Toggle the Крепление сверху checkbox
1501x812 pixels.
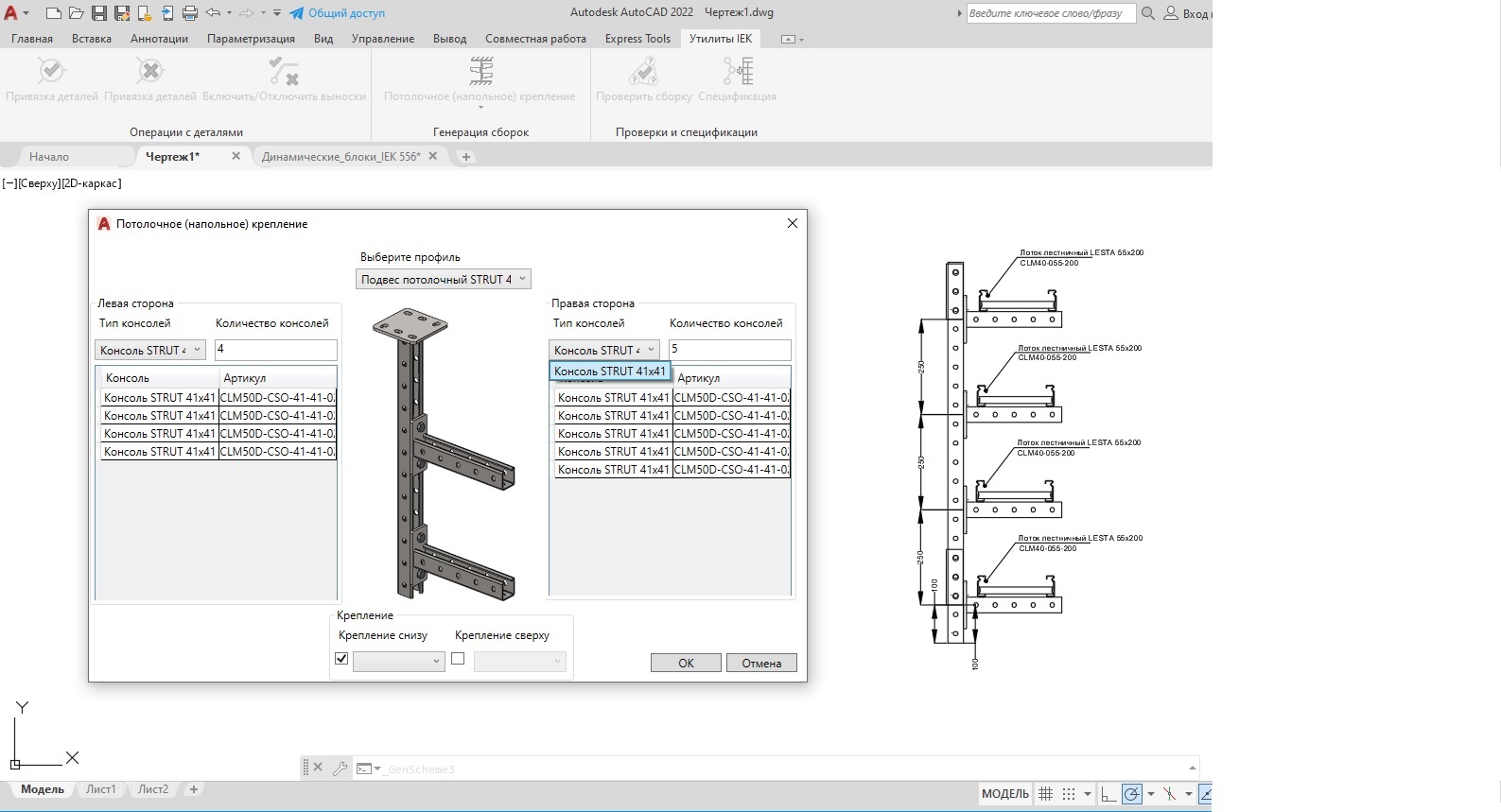tap(458, 659)
